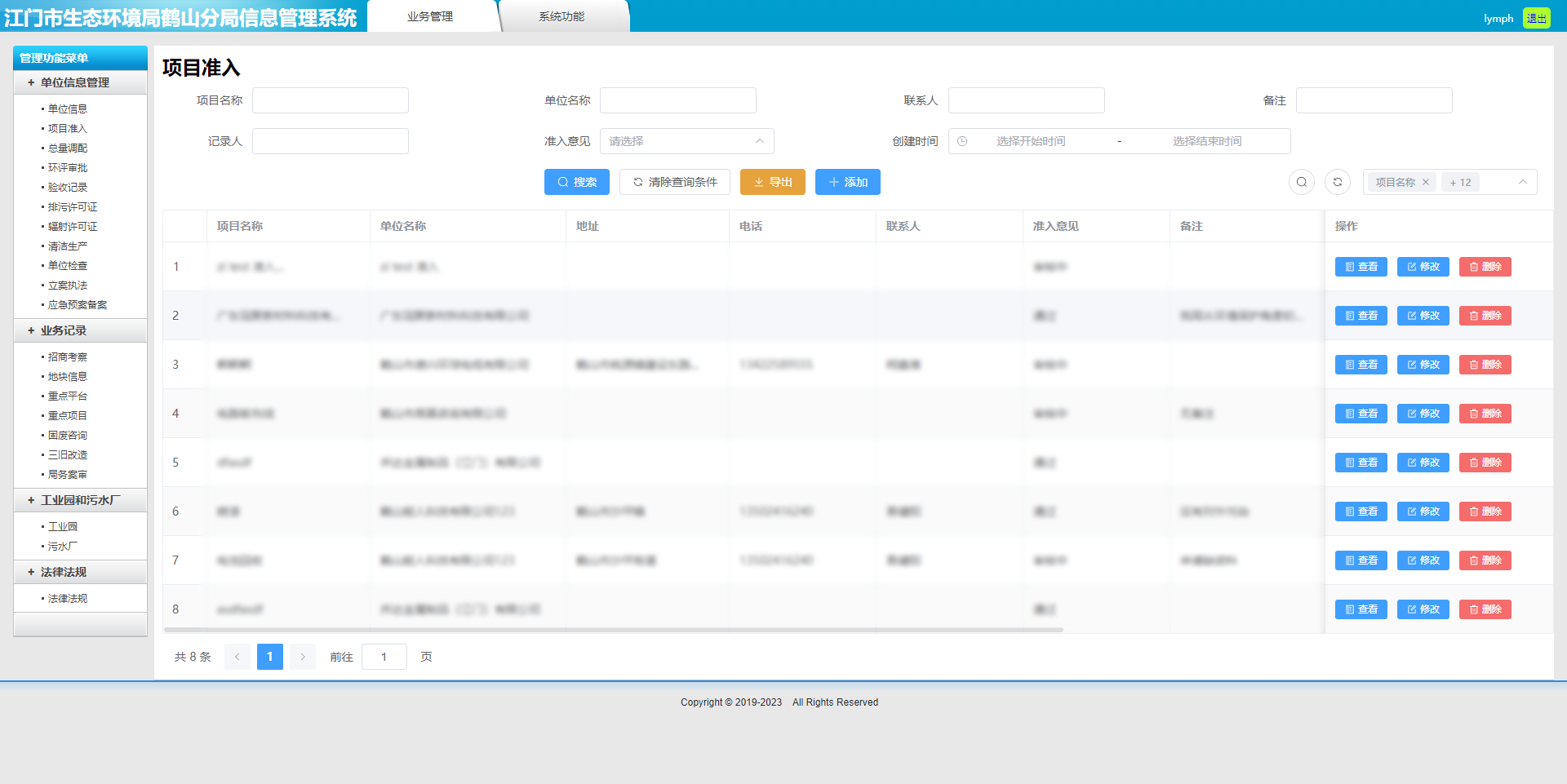
Task: Go to the previous page arrow
Action: (x=237, y=657)
